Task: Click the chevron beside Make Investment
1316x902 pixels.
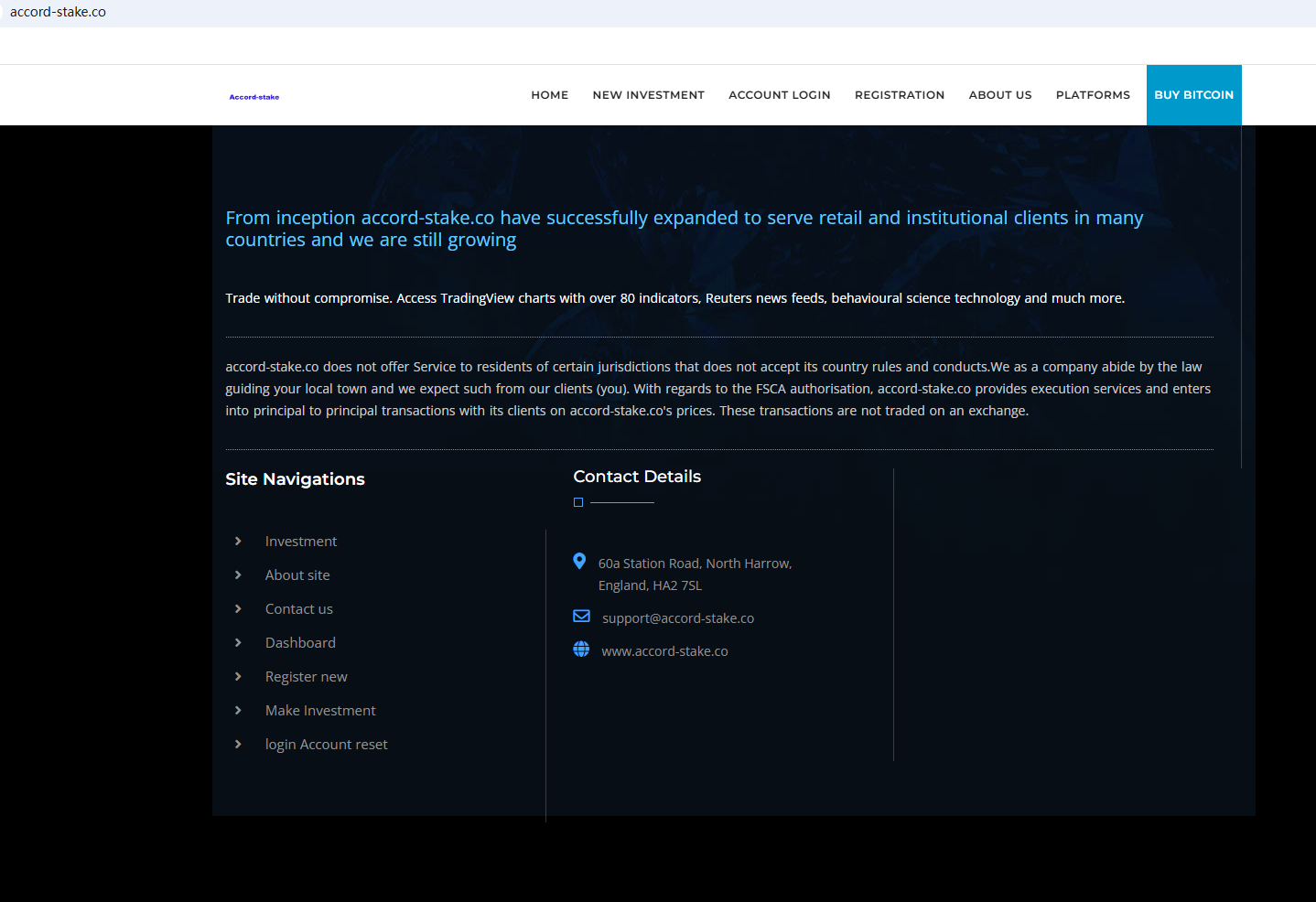Action: coord(238,710)
